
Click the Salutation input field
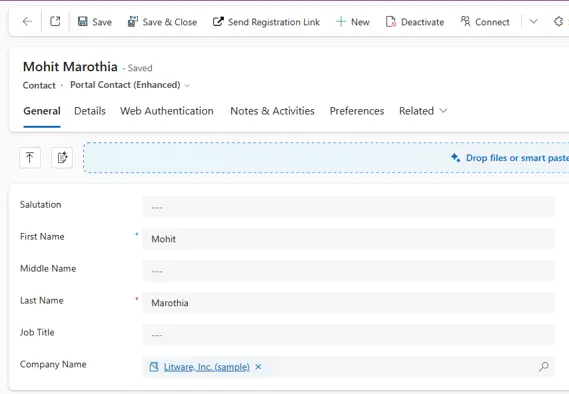[348, 207]
